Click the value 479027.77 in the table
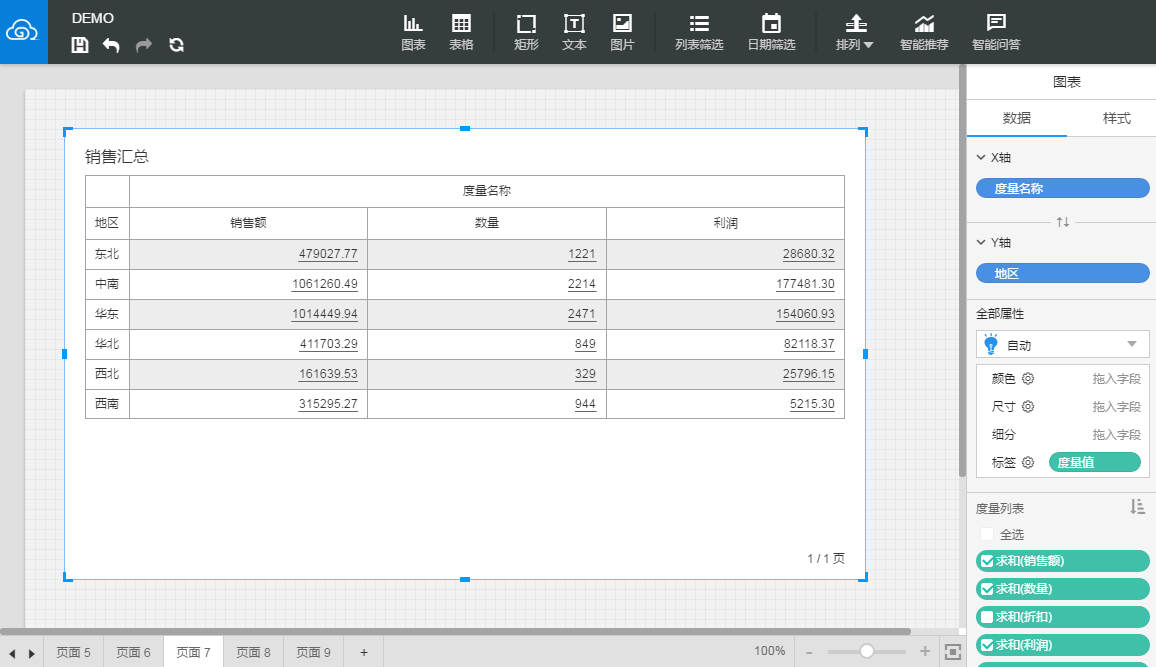The image size is (1156, 667). [328, 254]
